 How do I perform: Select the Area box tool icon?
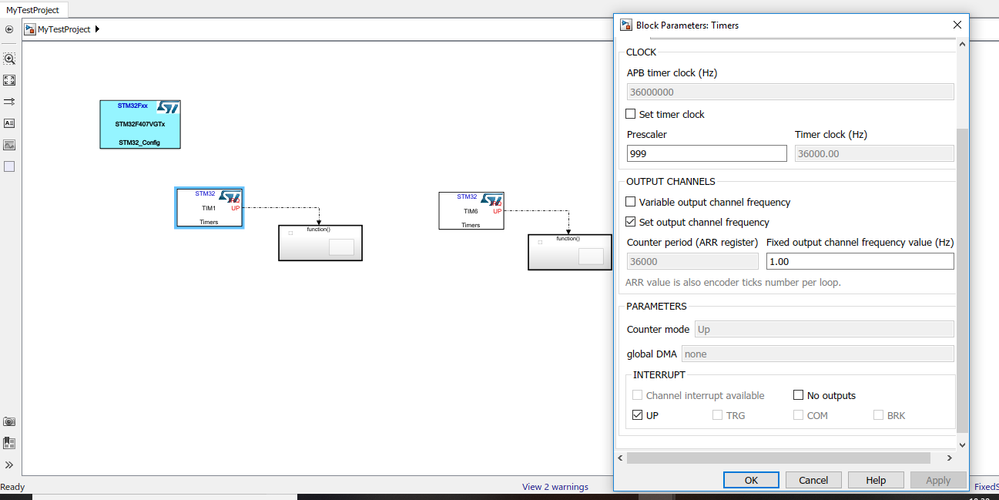9,166
